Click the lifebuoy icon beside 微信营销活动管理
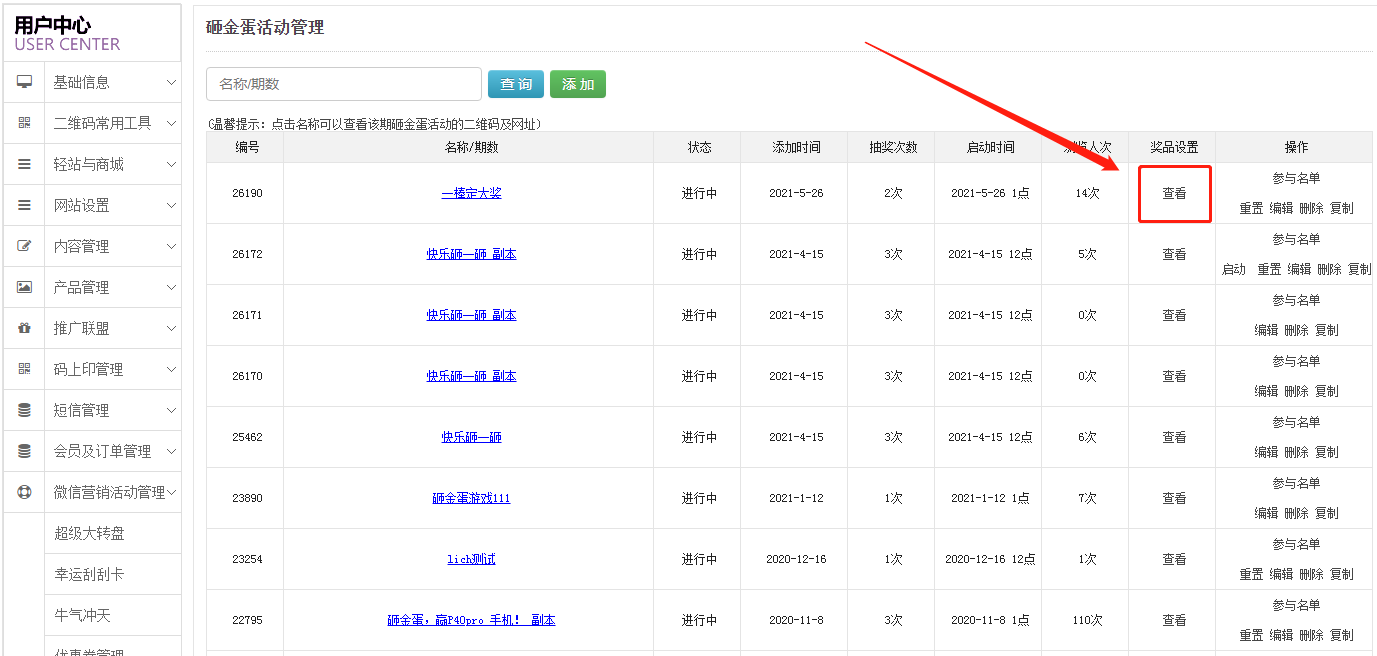The height and width of the screenshot is (656, 1377). click(25, 492)
